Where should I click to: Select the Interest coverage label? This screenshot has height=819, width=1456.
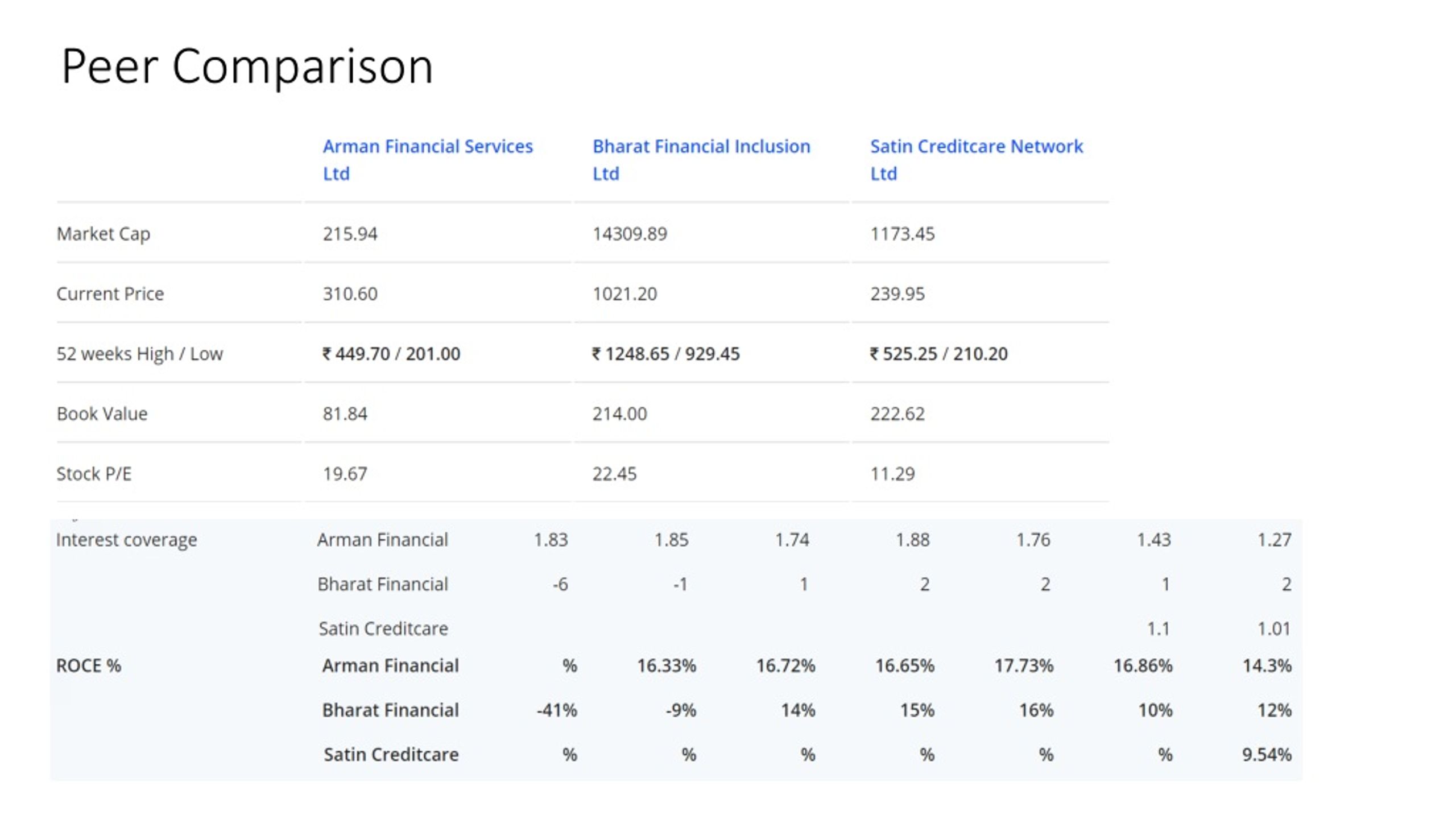point(126,540)
